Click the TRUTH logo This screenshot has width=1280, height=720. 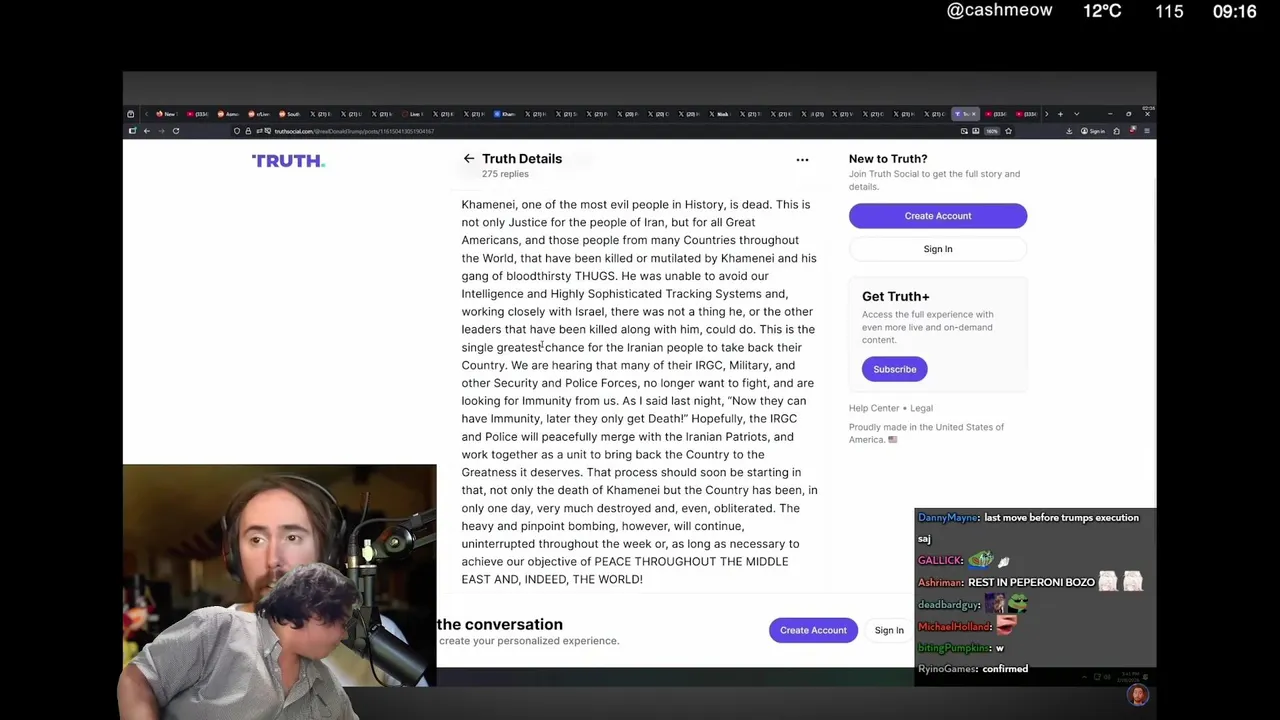[288, 160]
